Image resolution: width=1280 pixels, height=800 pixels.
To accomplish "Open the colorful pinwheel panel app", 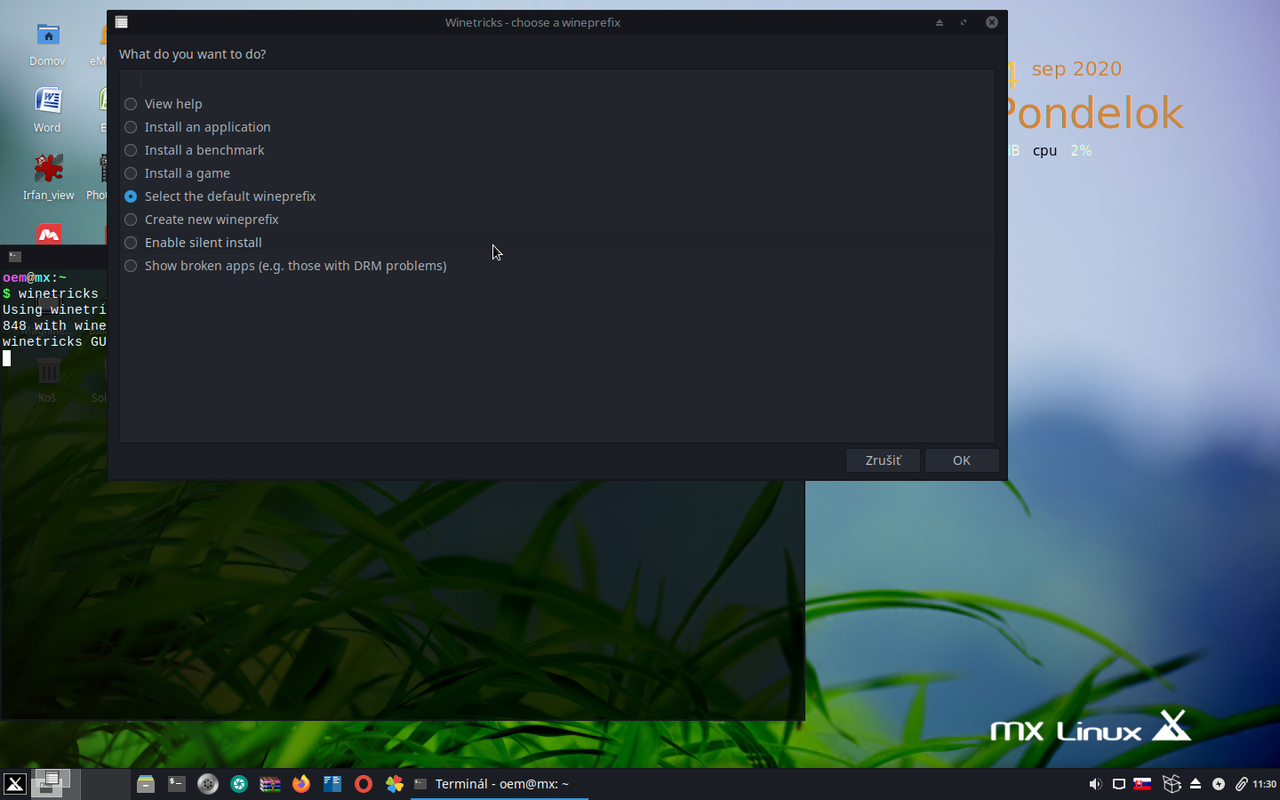I will point(394,784).
